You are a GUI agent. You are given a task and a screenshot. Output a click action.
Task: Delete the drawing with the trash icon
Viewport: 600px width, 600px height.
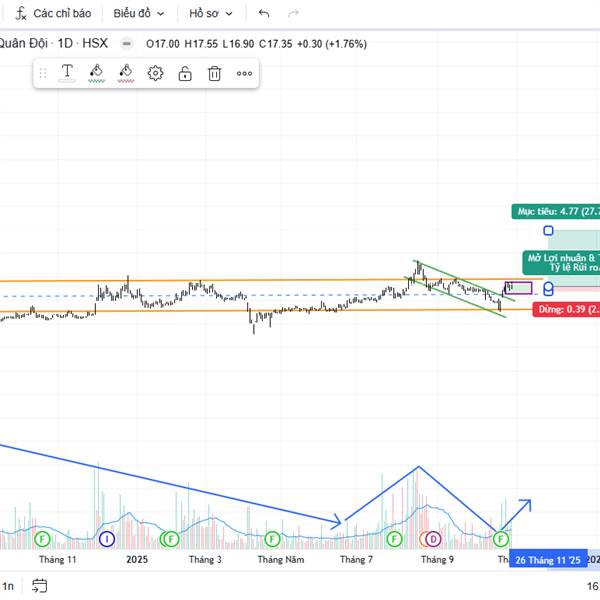pyautogui.click(x=214, y=73)
